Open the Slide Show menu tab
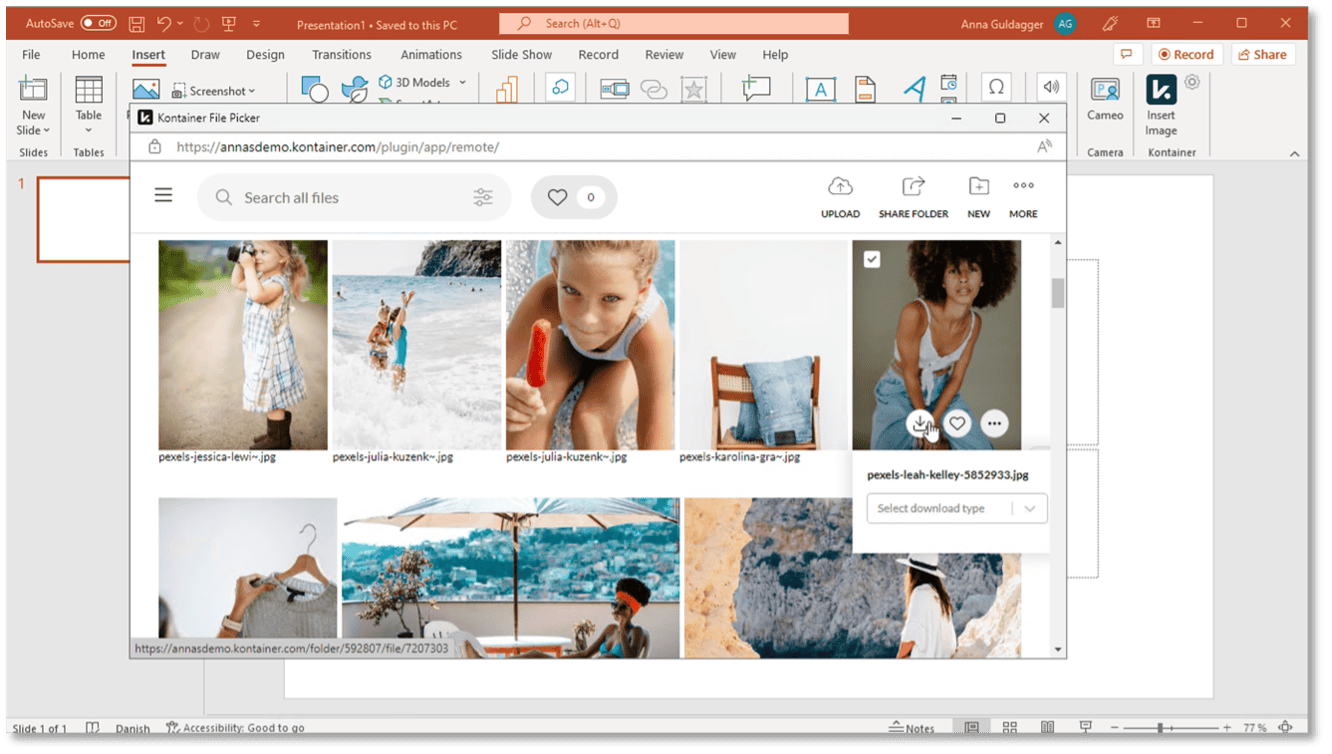The image size is (1332, 754). (x=521, y=54)
